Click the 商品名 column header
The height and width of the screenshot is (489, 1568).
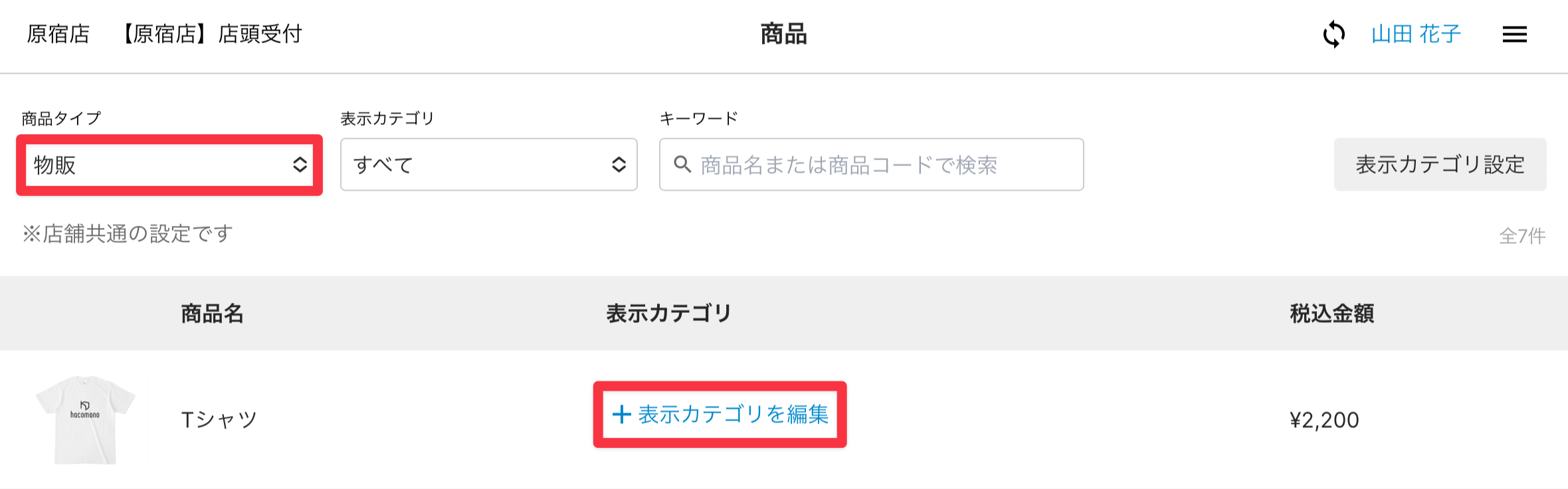click(x=212, y=313)
